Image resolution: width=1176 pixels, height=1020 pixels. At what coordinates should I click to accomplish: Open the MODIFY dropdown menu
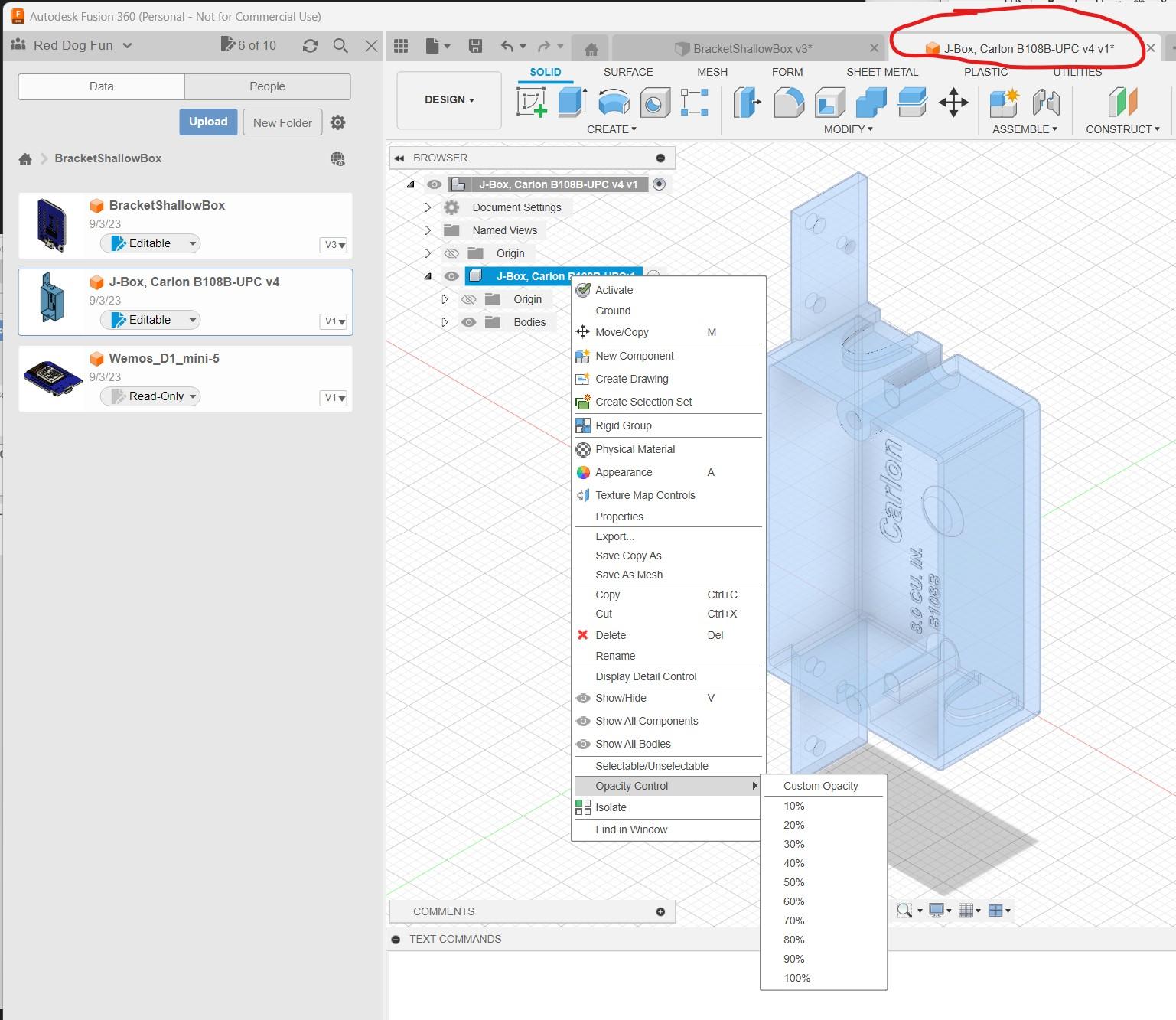[x=848, y=129]
